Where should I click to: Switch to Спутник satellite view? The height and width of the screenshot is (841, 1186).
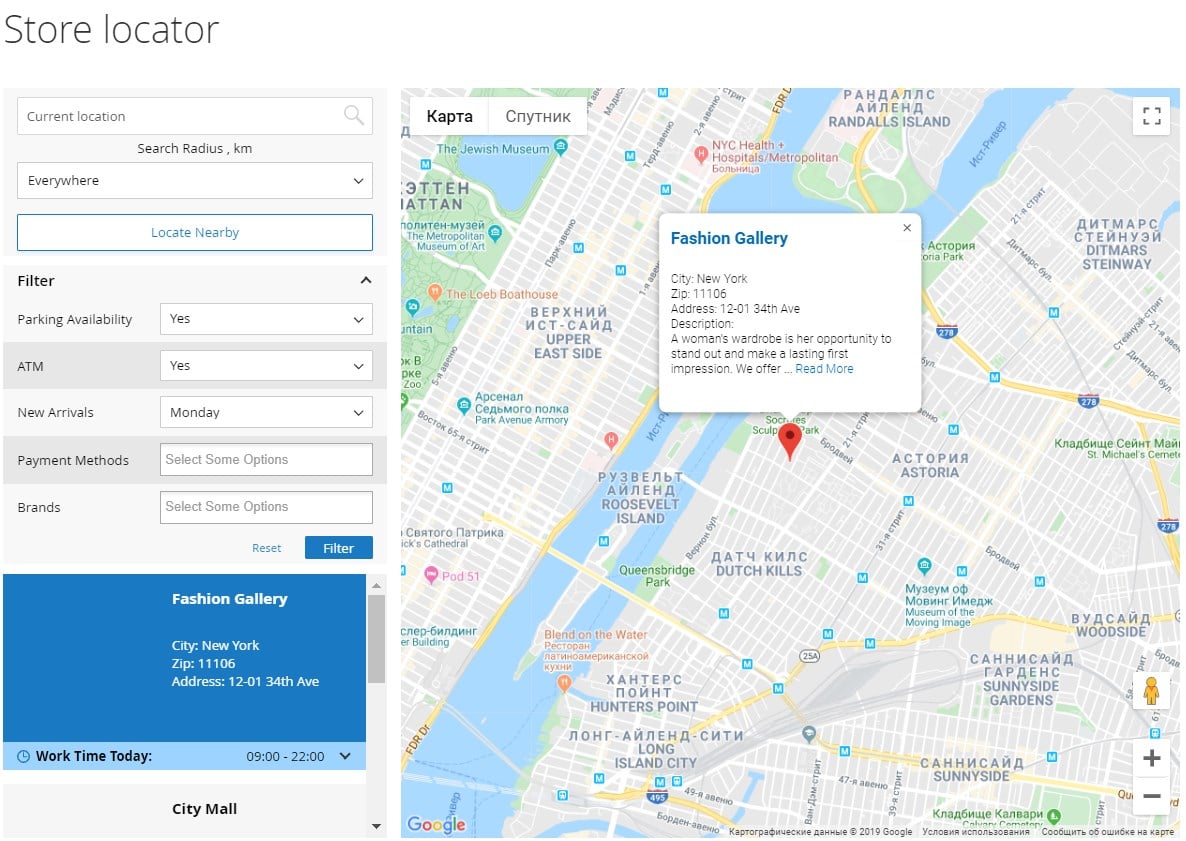(x=538, y=116)
